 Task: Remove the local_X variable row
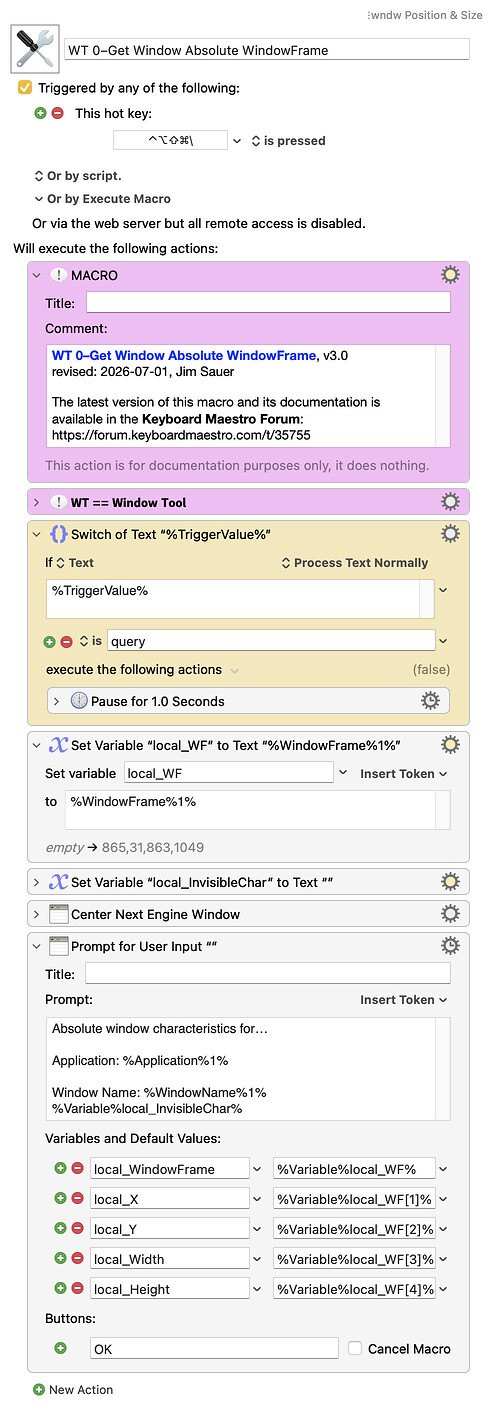(x=77, y=1198)
